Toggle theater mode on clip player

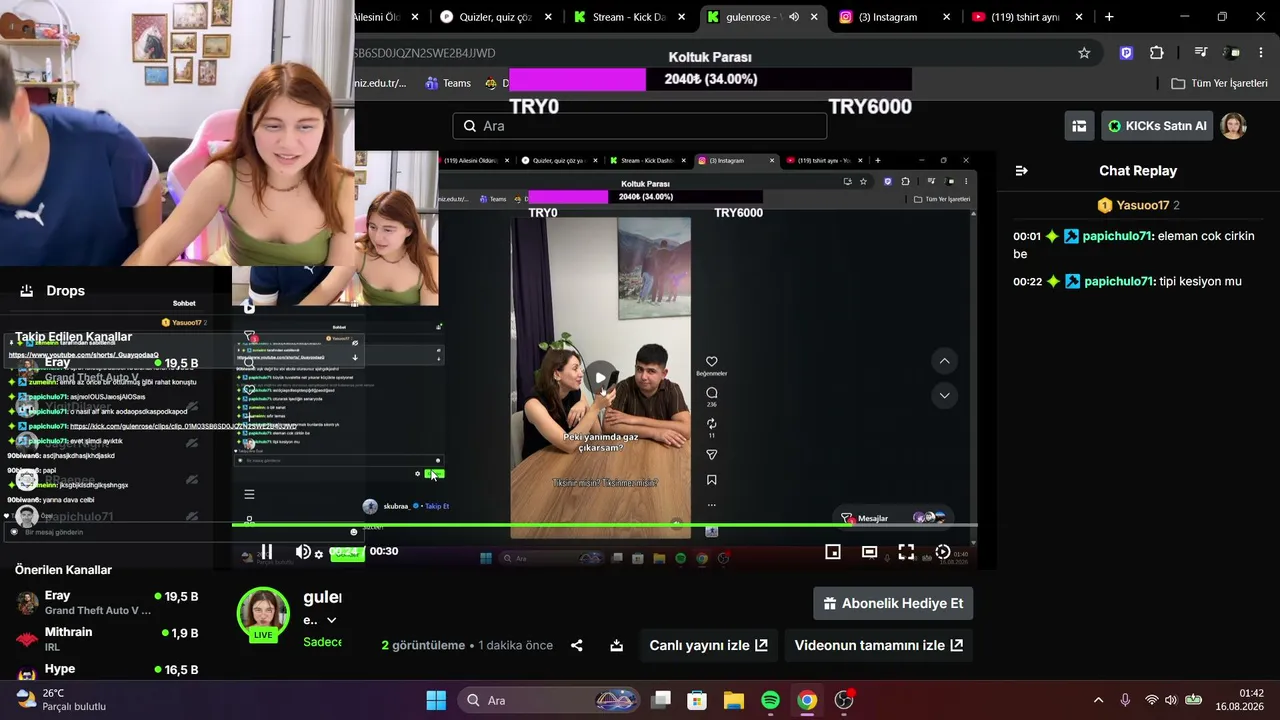869,552
